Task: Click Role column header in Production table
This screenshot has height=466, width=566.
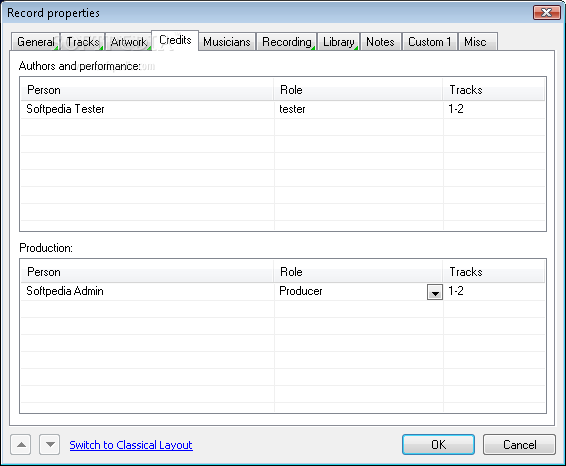Action: (358, 272)
